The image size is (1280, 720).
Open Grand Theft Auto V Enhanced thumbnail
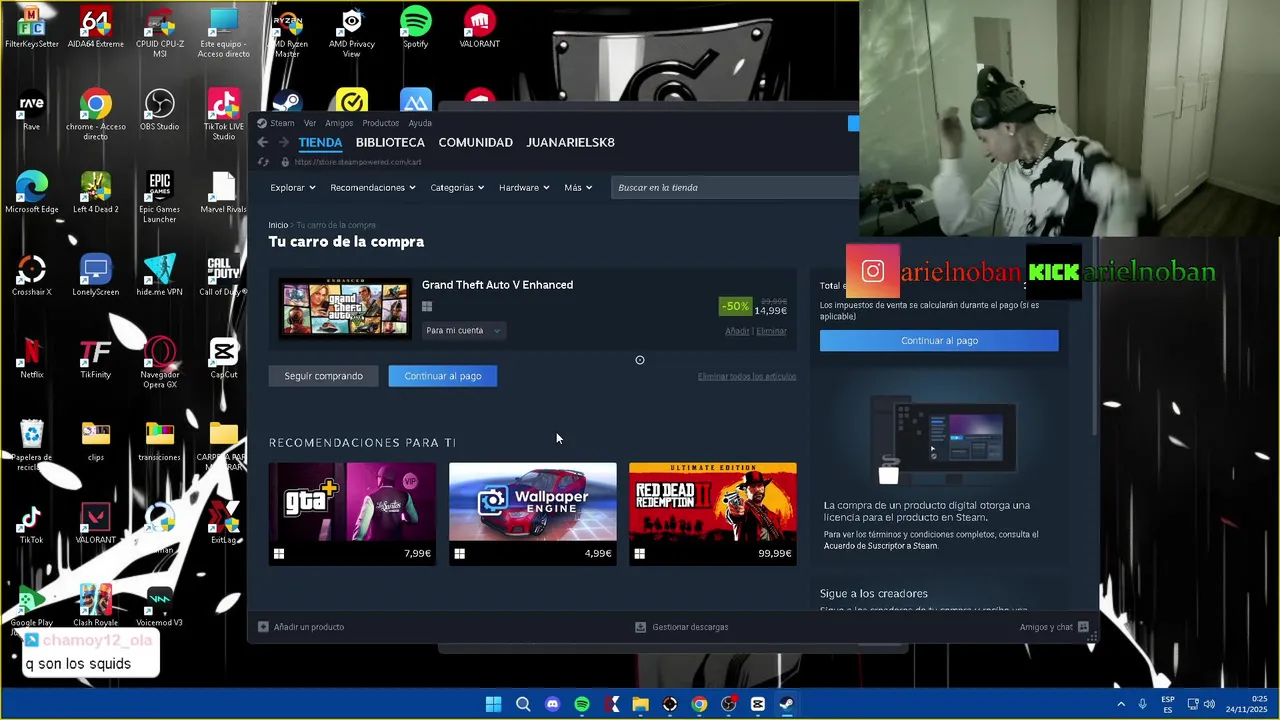pyautogui.click(x=345, y=307)
